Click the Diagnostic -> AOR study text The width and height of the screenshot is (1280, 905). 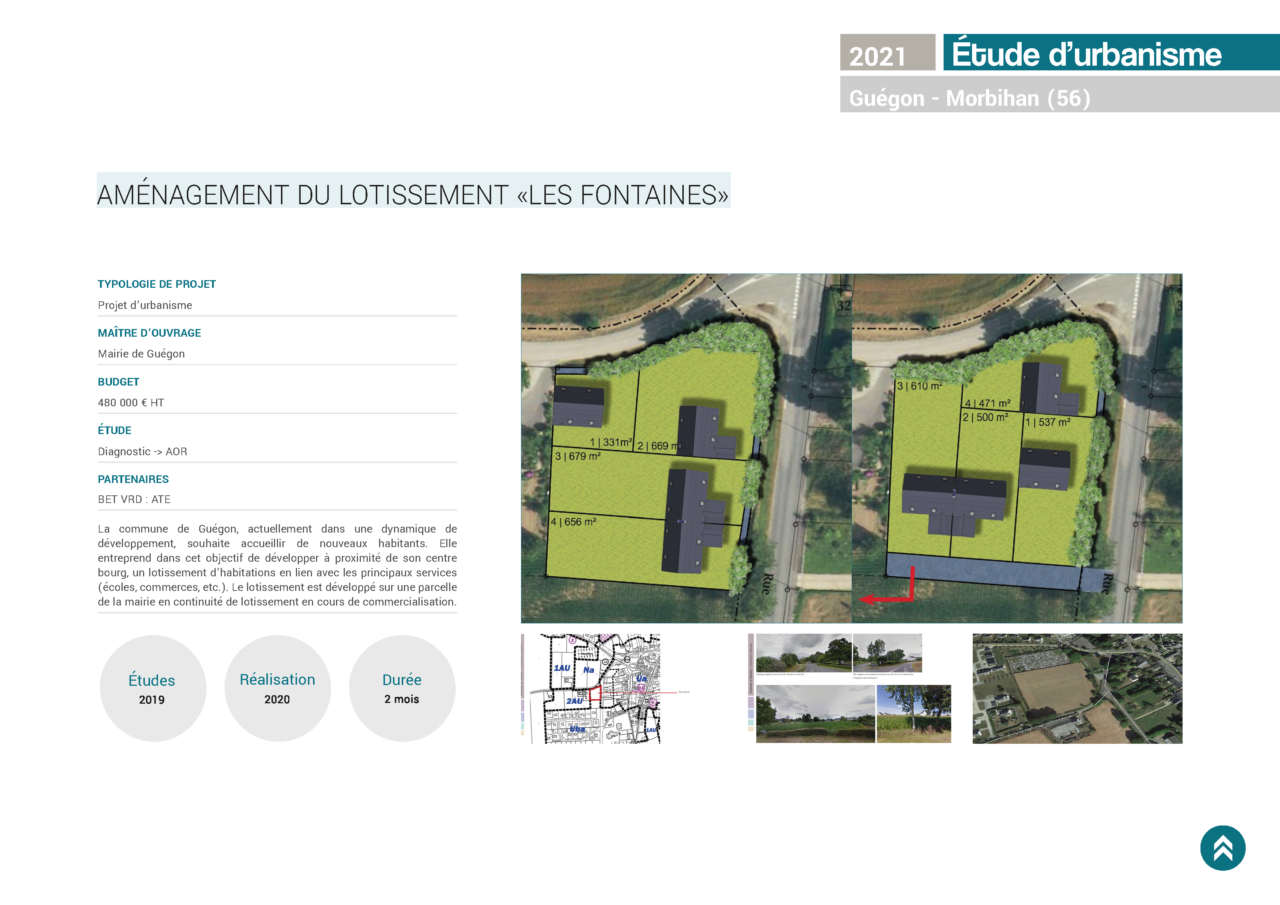142,452
